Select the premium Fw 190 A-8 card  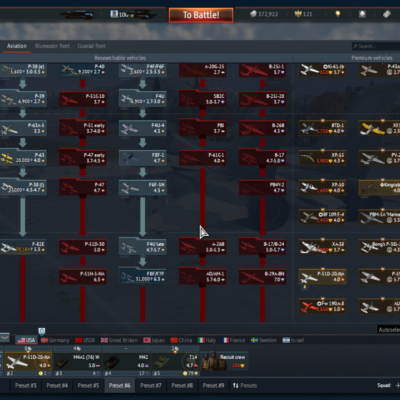(x=322, y=306)
